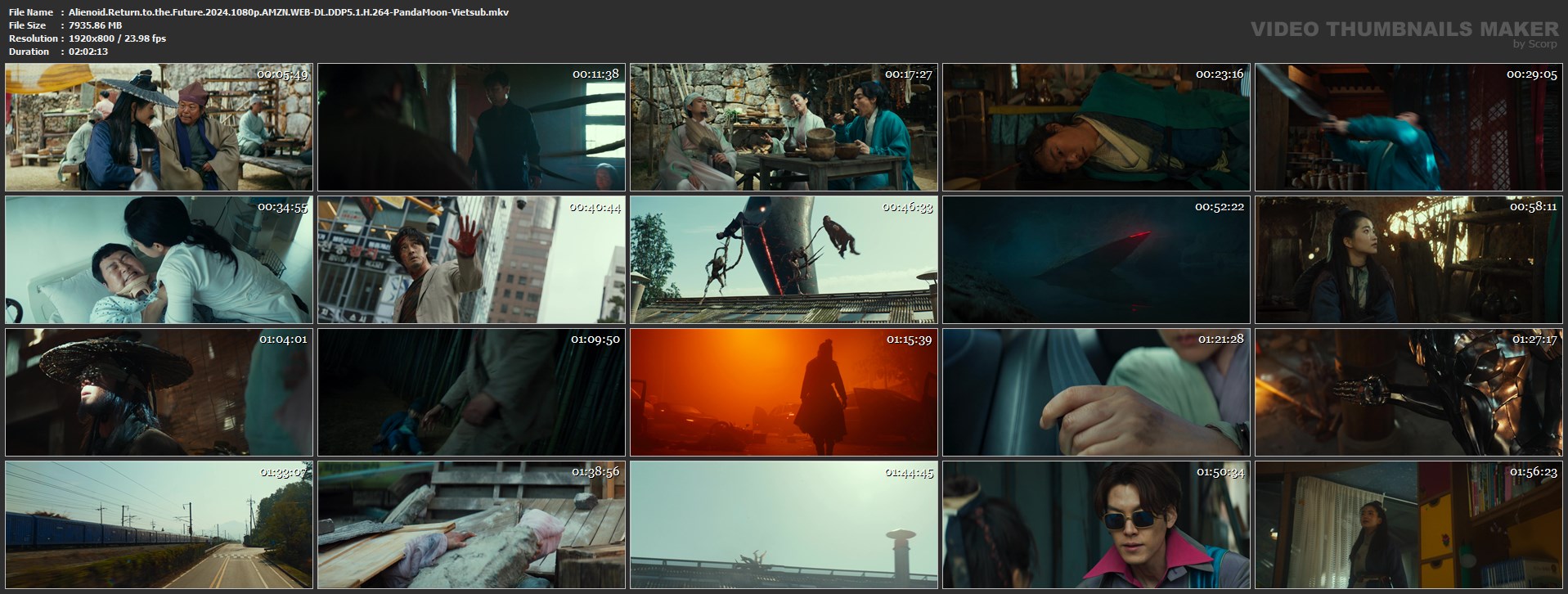This screenshot has height=594, width=1568.
Task: Open the sunglasses man thumbnail 01:50:34
Action: (1096, 525)
